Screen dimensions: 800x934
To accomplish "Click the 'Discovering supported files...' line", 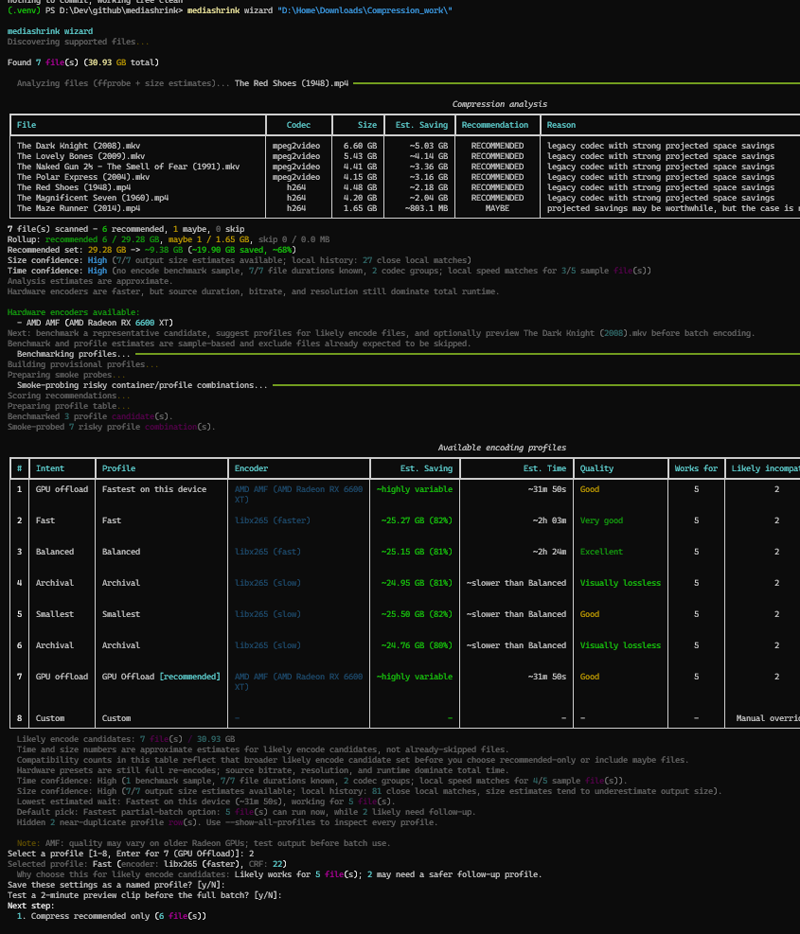I will 78,42.
